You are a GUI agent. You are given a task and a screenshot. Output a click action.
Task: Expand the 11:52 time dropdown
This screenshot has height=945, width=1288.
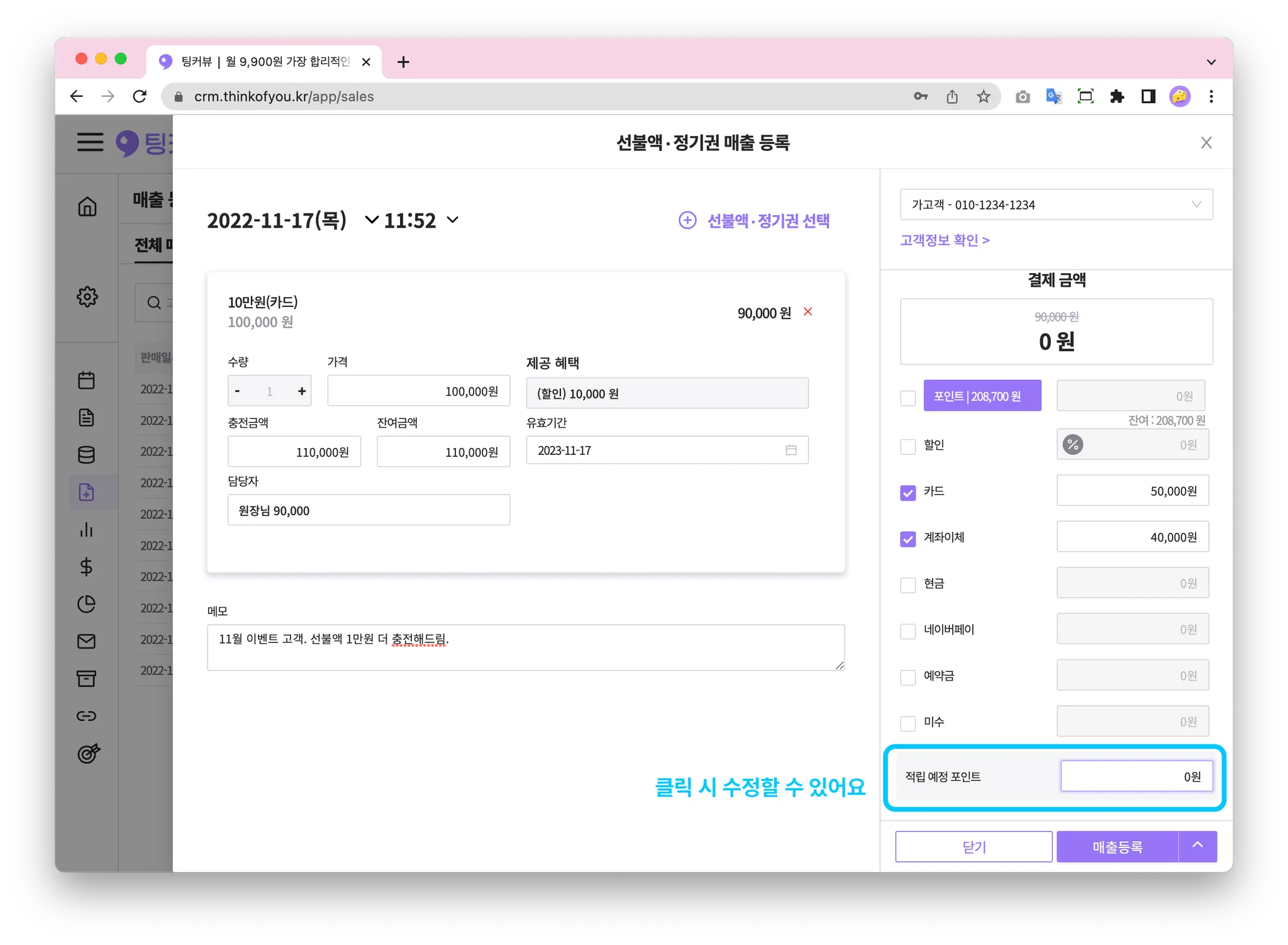coord(453,220)
